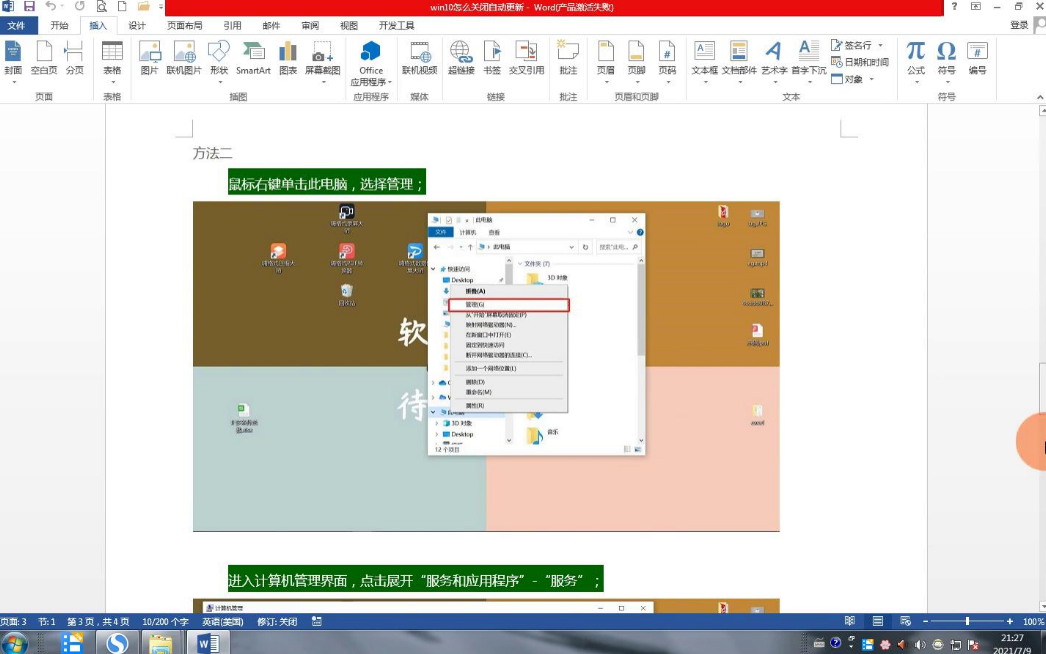Insert a 空白页 (blank page)
Screen dimensions: 1046x654
(x=44, y=58)
